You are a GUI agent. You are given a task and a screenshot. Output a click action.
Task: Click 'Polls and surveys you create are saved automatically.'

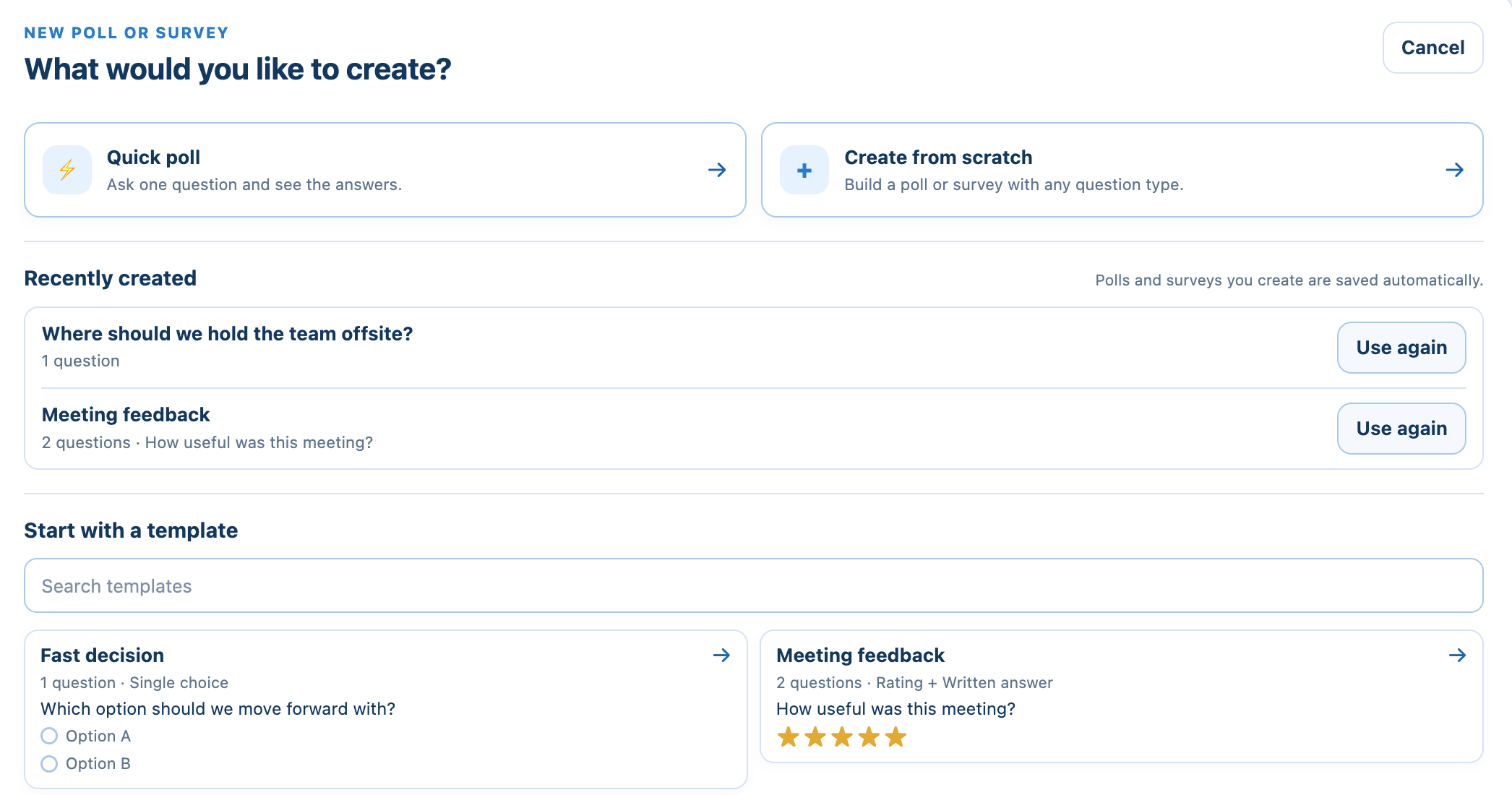click(x=1289, y=280)
